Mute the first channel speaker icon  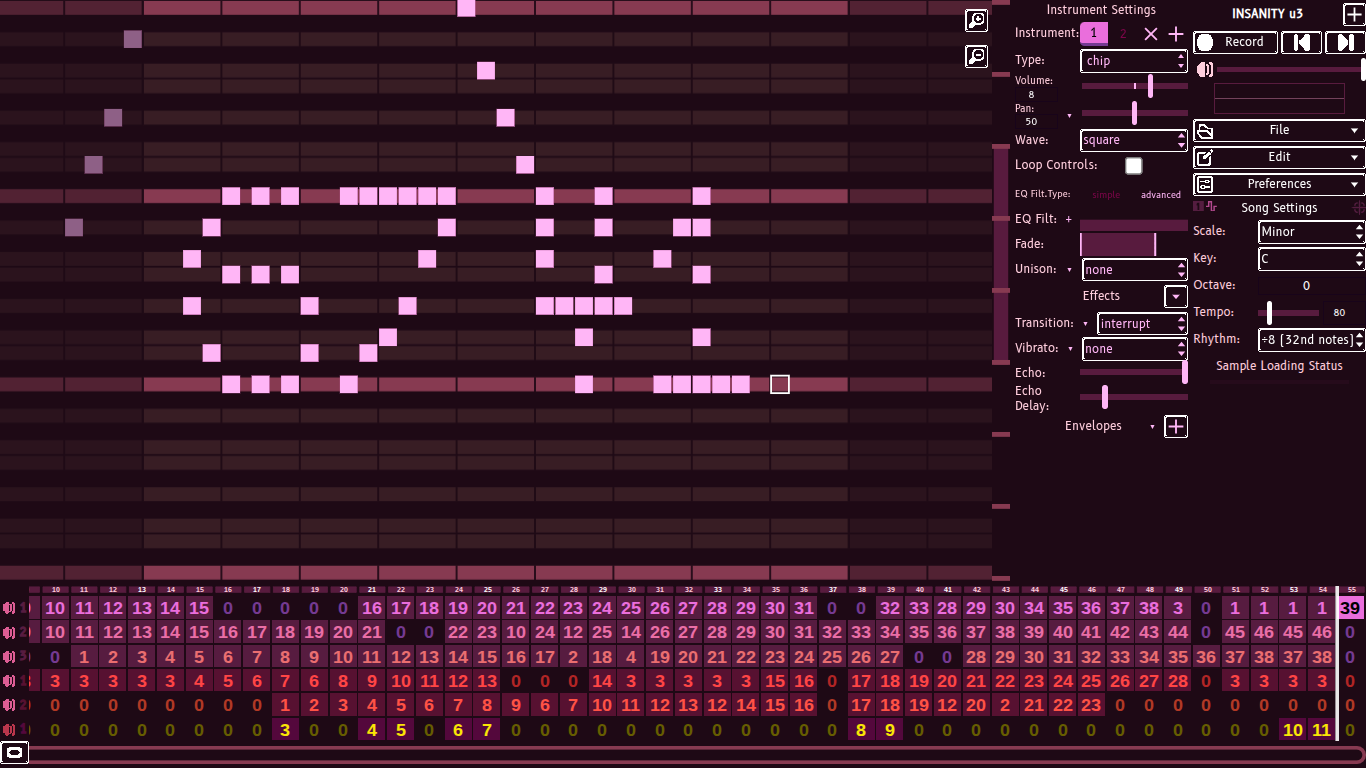9,608
